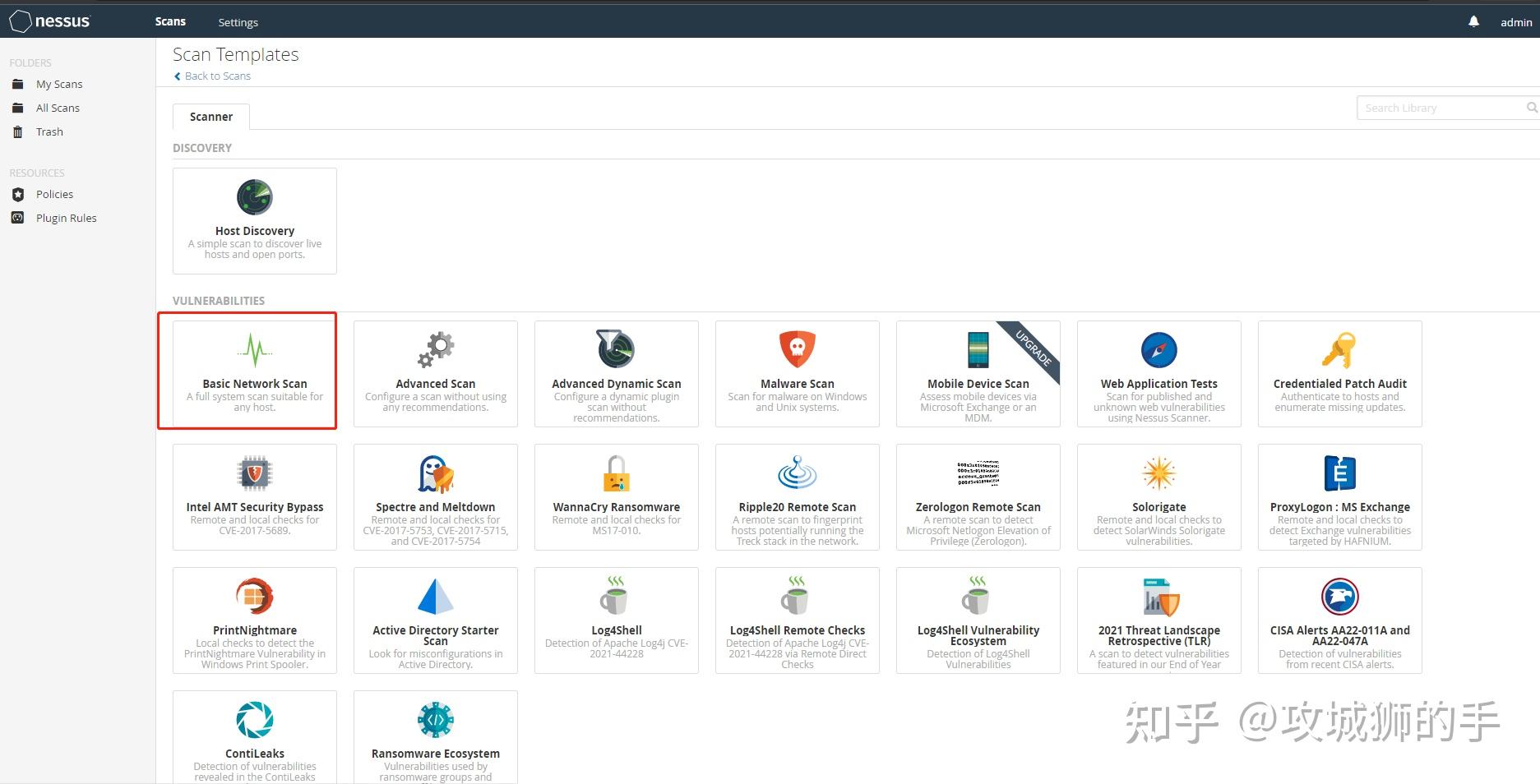The image size is (1540, 784).
Task: Select the Basic Network Scan pulse icon
Action: click(x=255, y=350)
